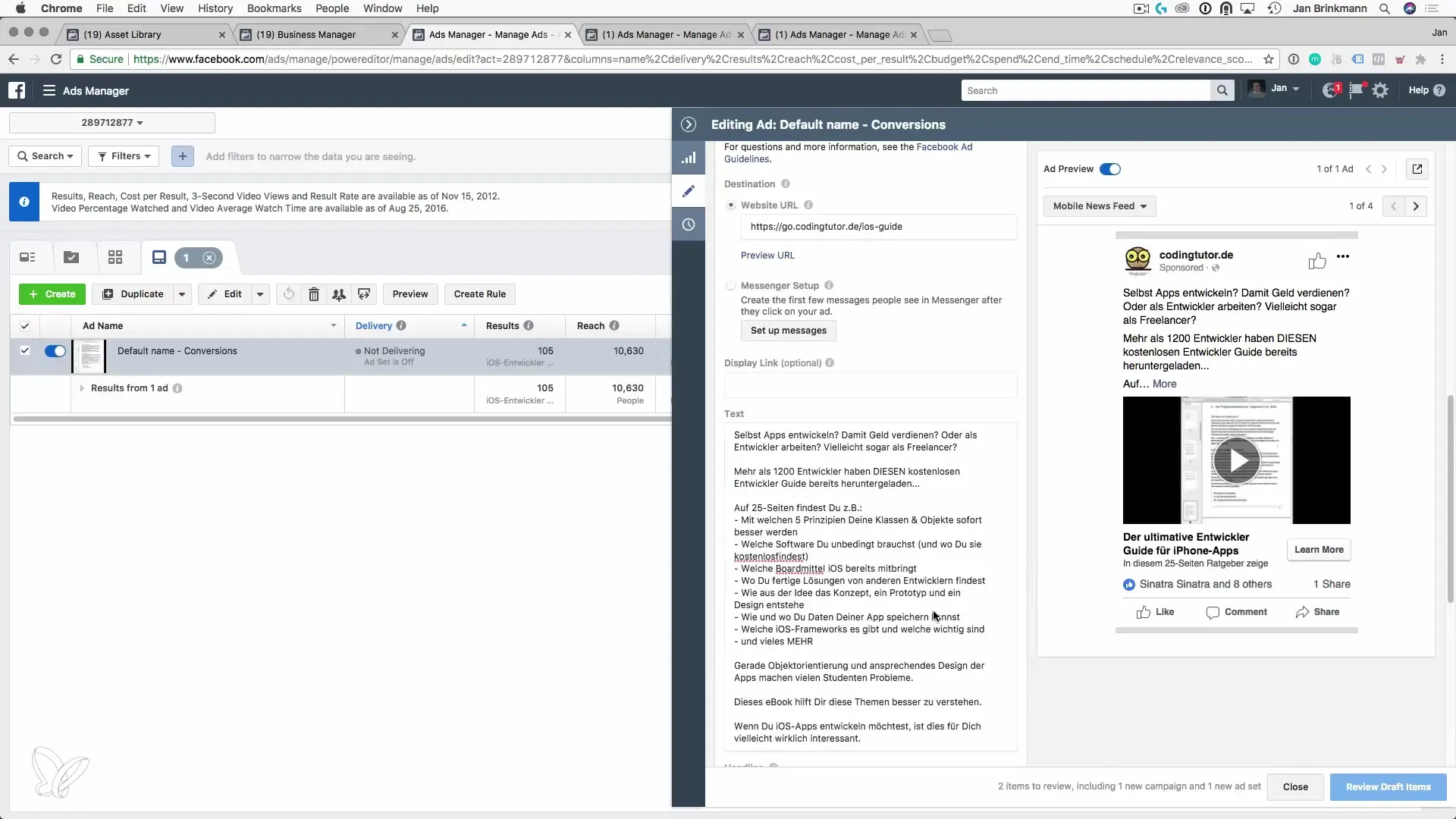
Task: Open the Jan profile dropdown
Action: pyautogui.click(x=1274, y=89)
